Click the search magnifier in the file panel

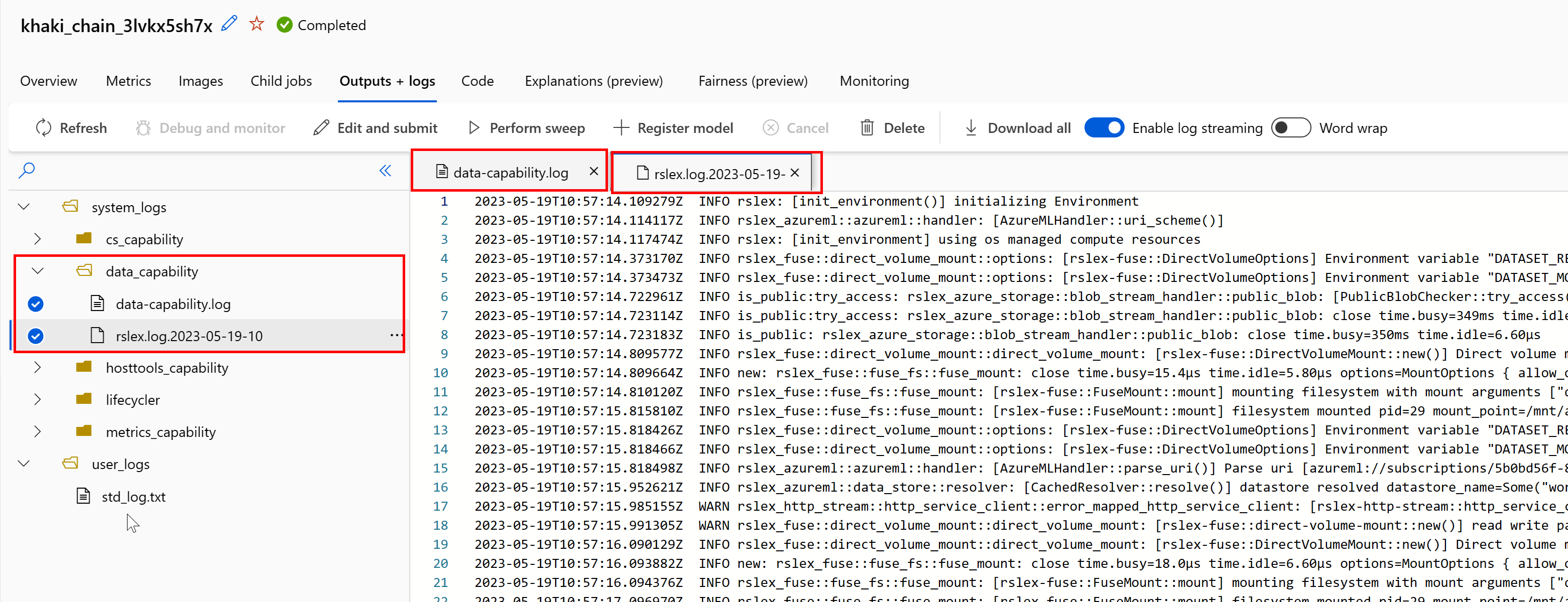pos(27,170)
